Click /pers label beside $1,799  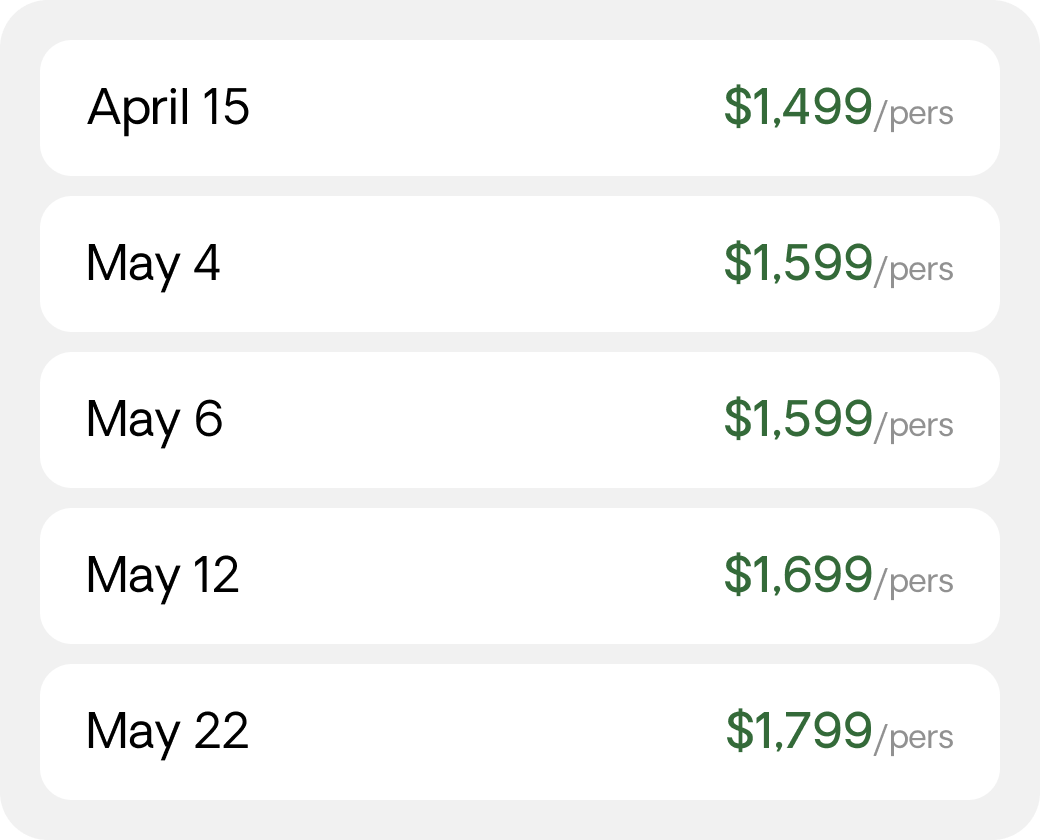(913, 738)
